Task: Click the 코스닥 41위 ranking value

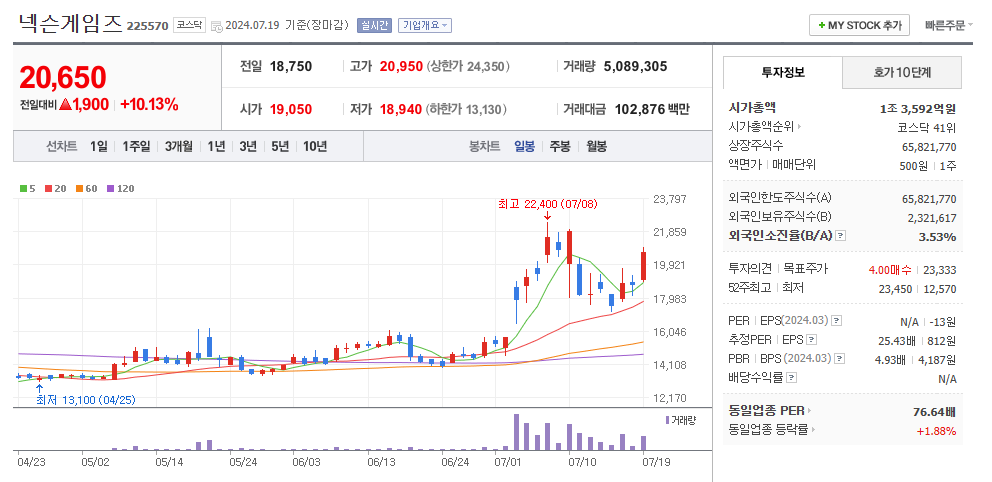Action: (927, 128)
